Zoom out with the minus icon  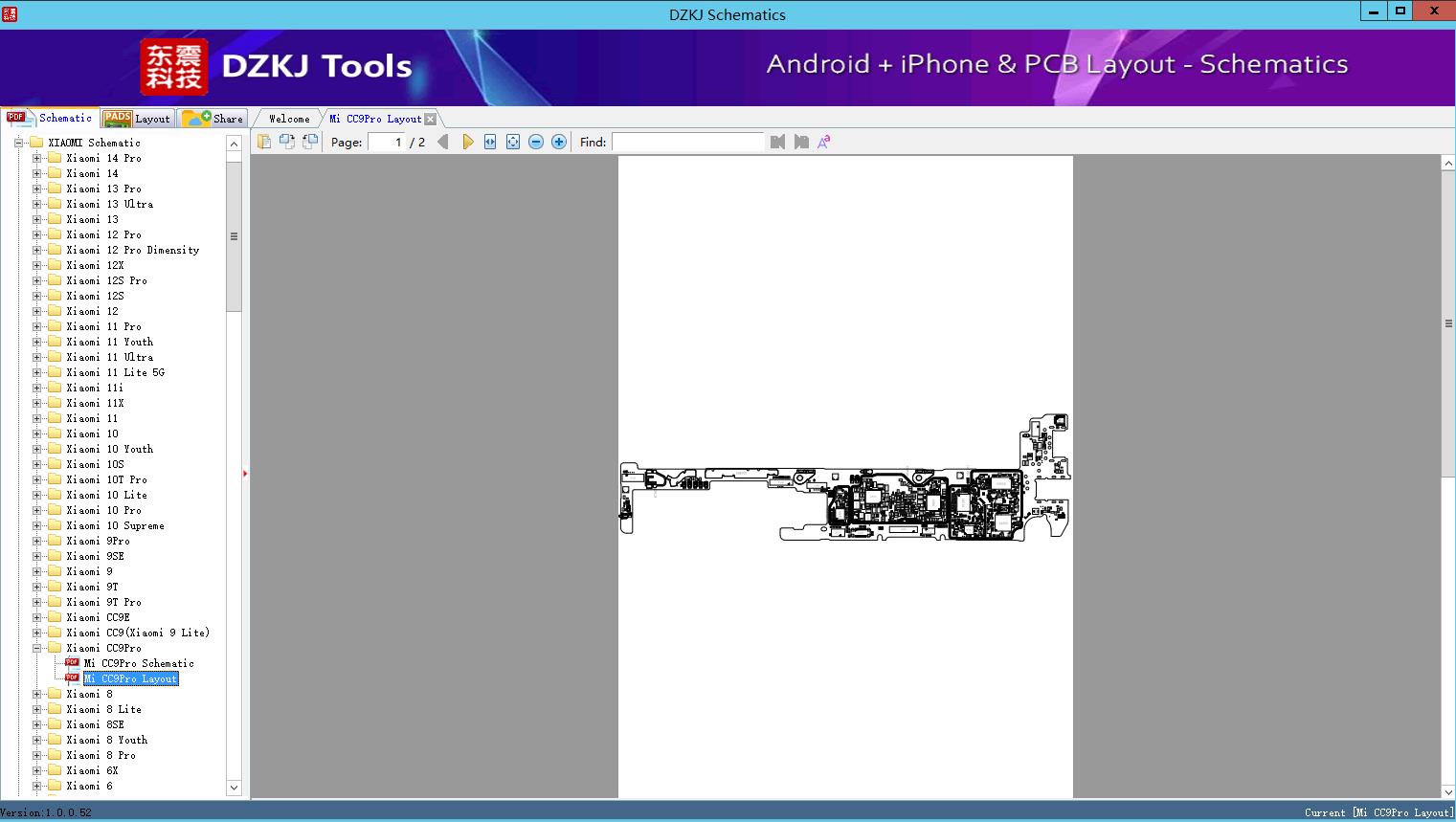pos(536,142)
